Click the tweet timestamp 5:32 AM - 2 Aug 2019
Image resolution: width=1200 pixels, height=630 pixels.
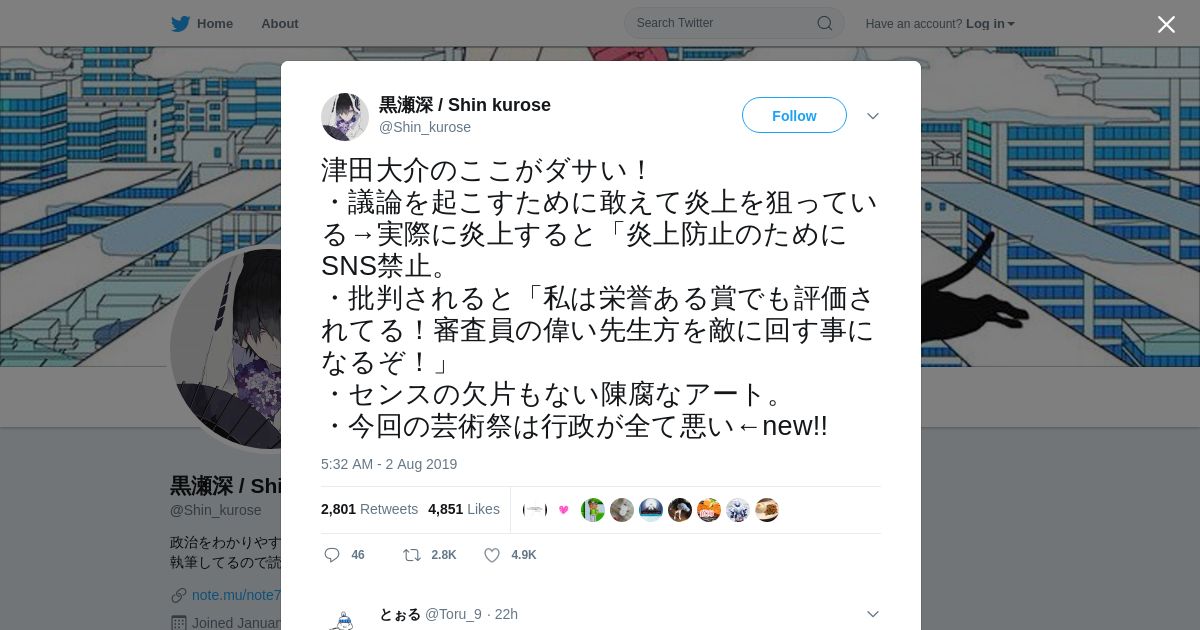pos(389,464)
